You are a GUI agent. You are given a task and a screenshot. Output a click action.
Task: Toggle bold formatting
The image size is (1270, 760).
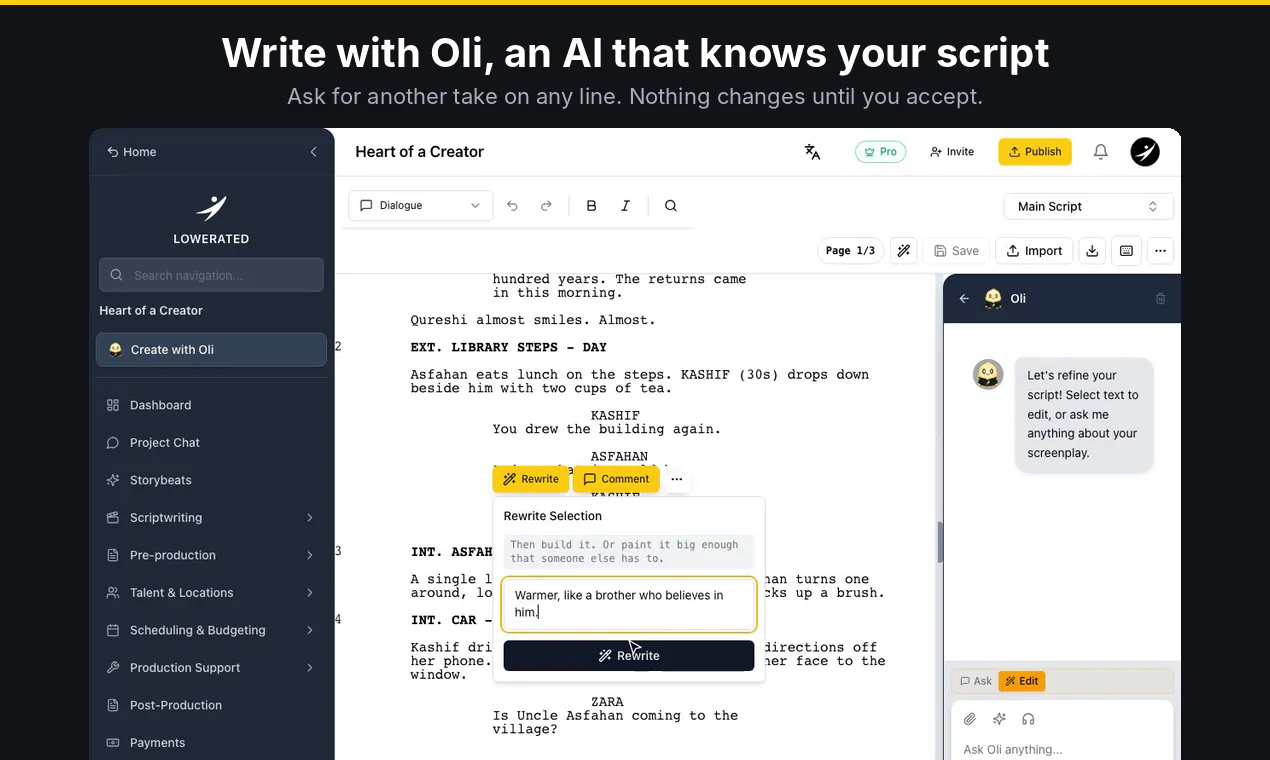[591, 206]
